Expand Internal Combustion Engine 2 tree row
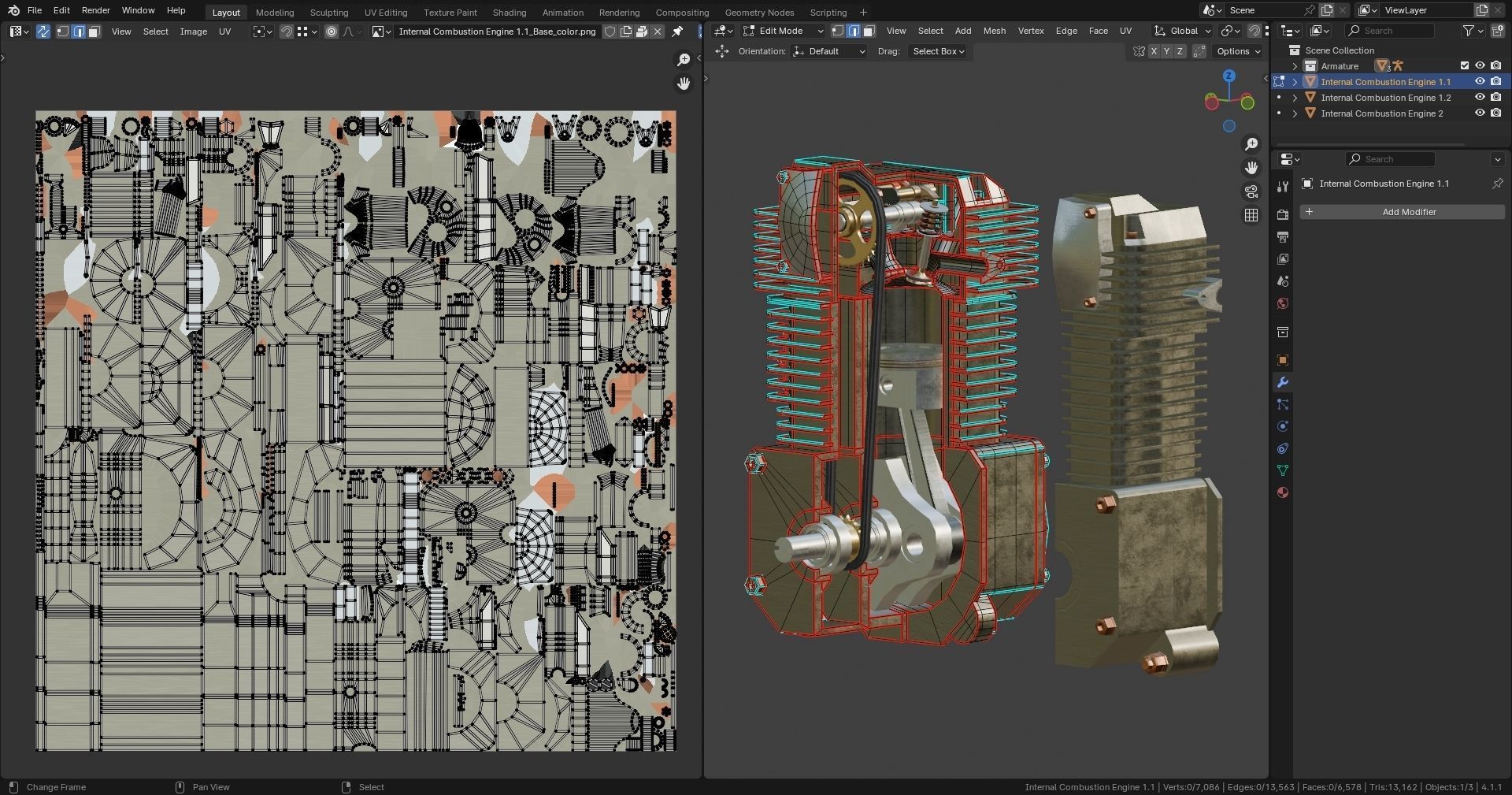Image resolution: width=1512 pixels, height=795 pixels. [x=1295, y=113]
